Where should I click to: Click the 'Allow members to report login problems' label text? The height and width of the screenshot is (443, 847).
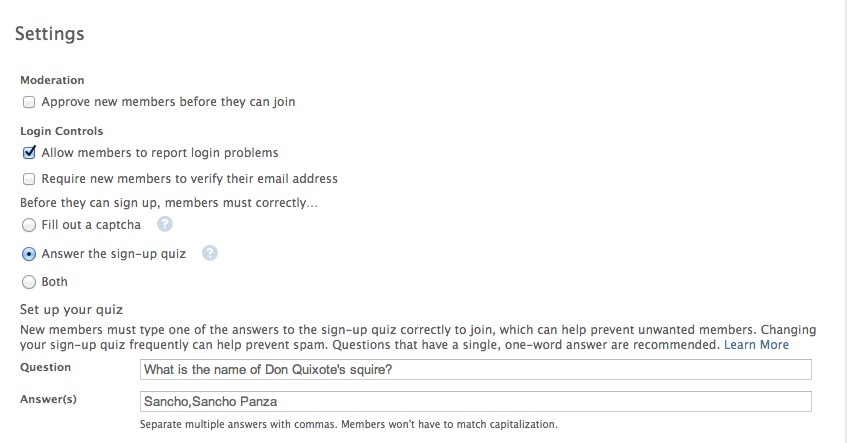[160, 153]
